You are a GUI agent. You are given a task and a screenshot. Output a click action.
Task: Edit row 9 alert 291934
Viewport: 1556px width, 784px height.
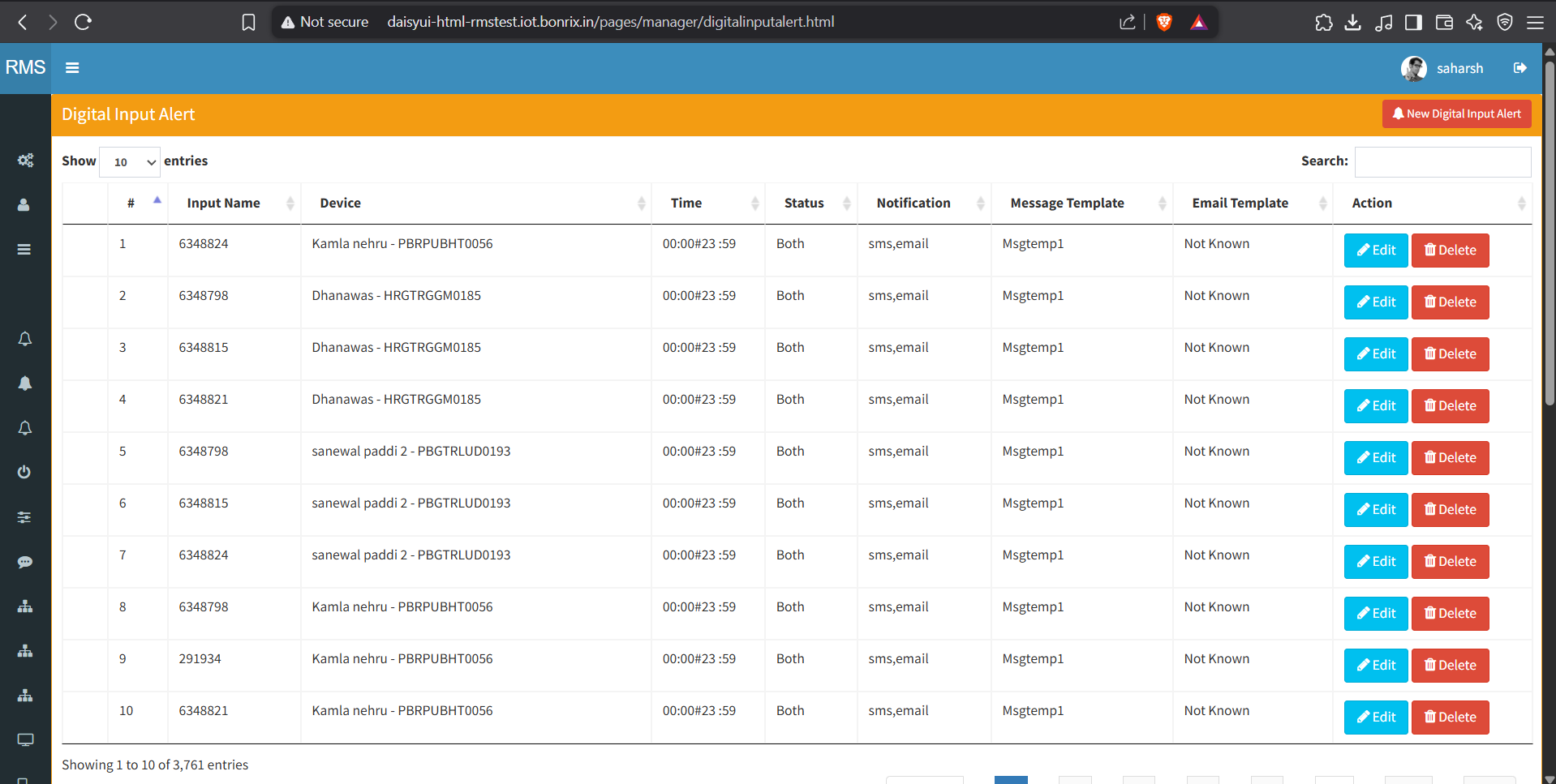click(x=1376, y=666)
